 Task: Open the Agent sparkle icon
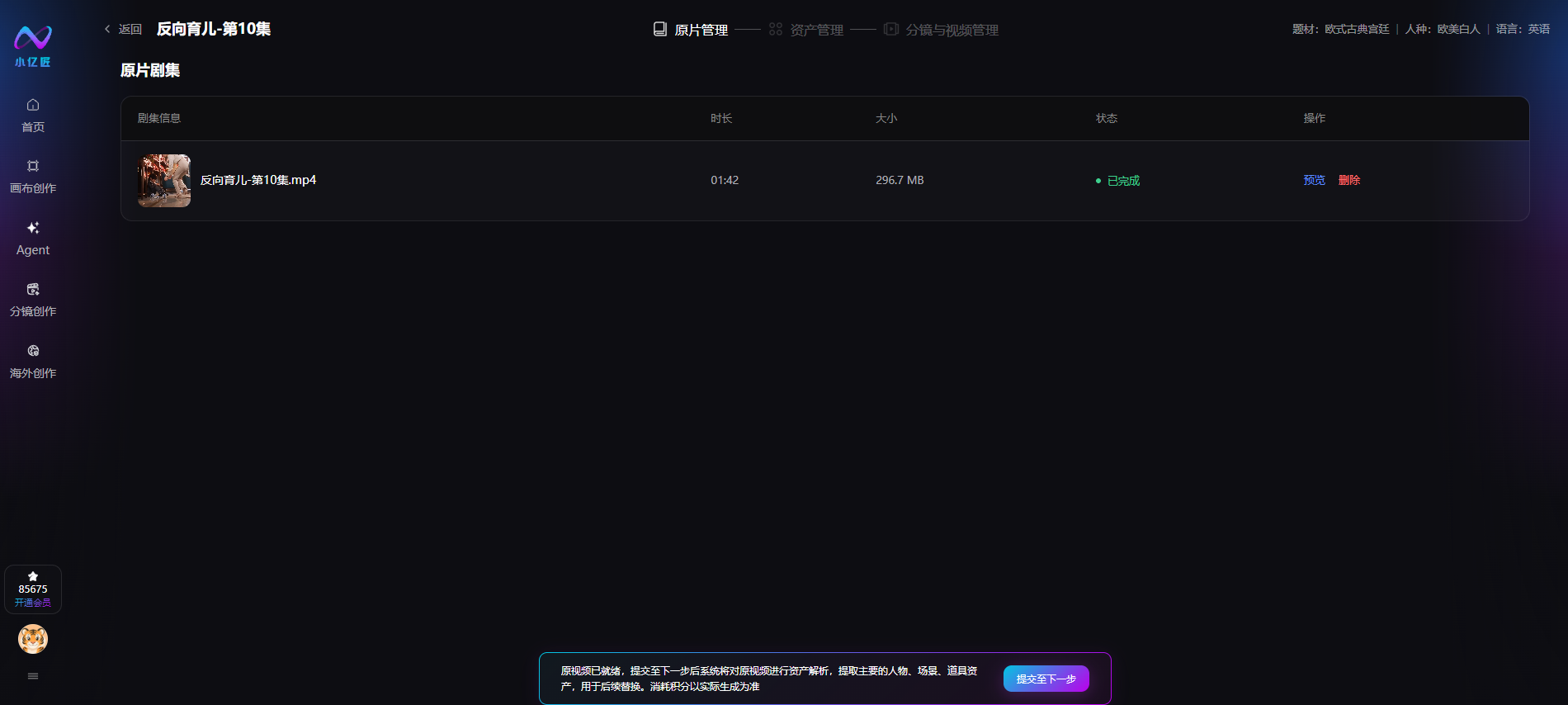tap(33, 228)
